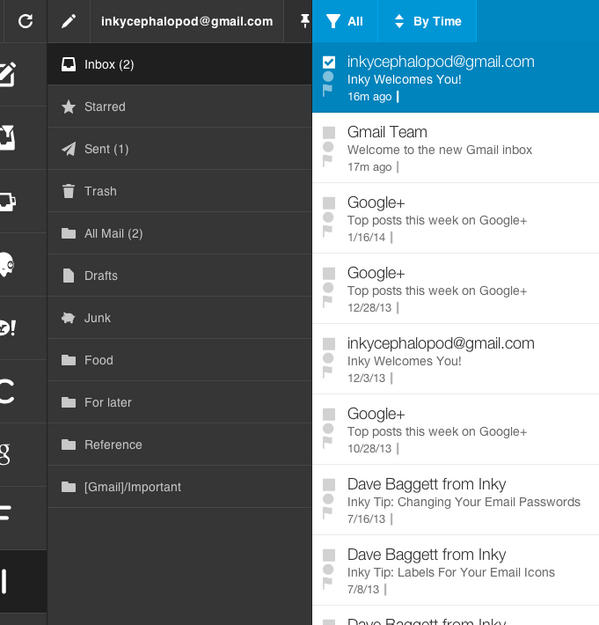The height and width of the screenshot is (625, 599).
Task: Click the pushpin icon beside the account email
Action: coord(305,21)
